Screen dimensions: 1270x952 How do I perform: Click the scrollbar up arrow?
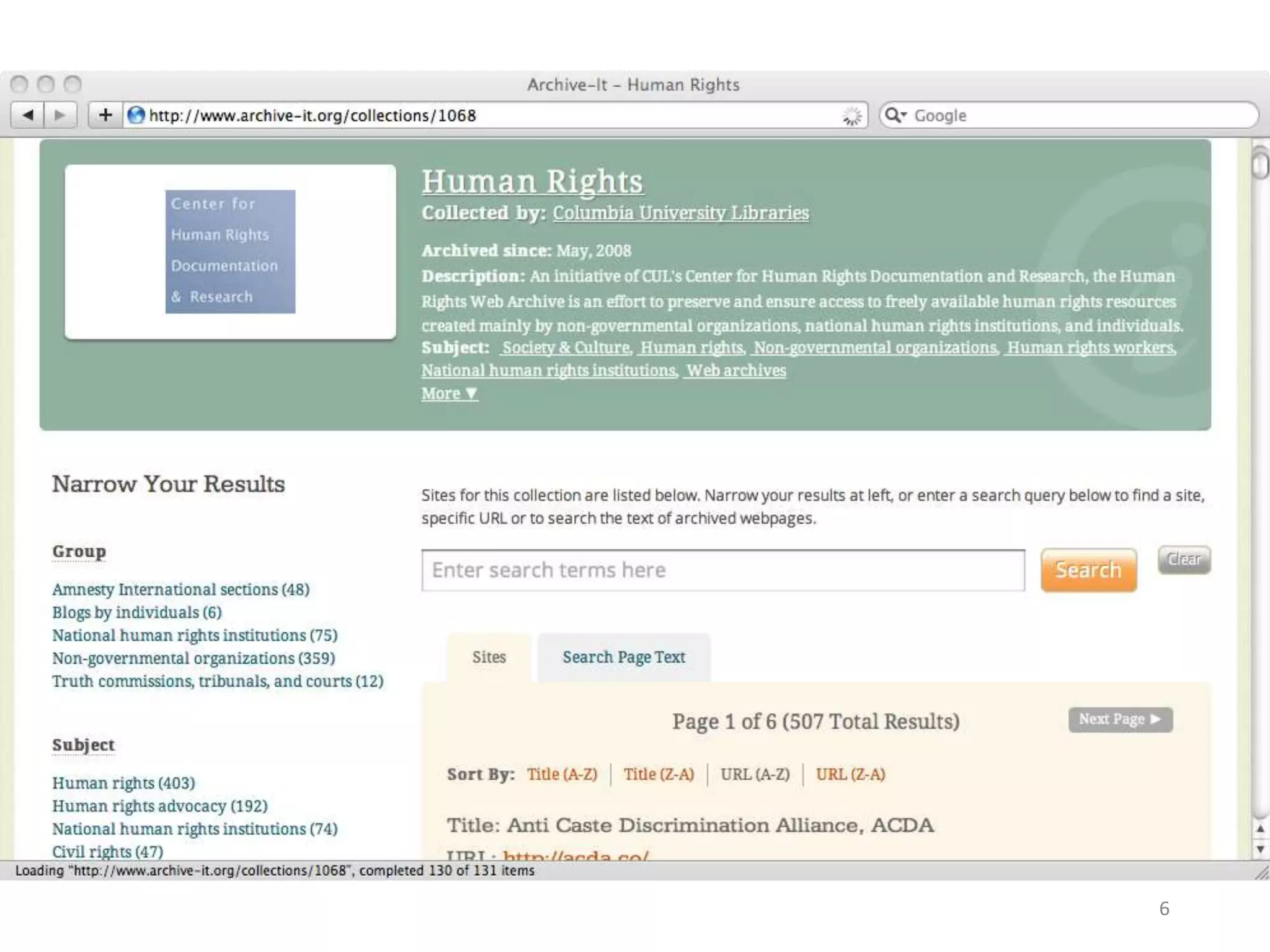[1260, 829]
